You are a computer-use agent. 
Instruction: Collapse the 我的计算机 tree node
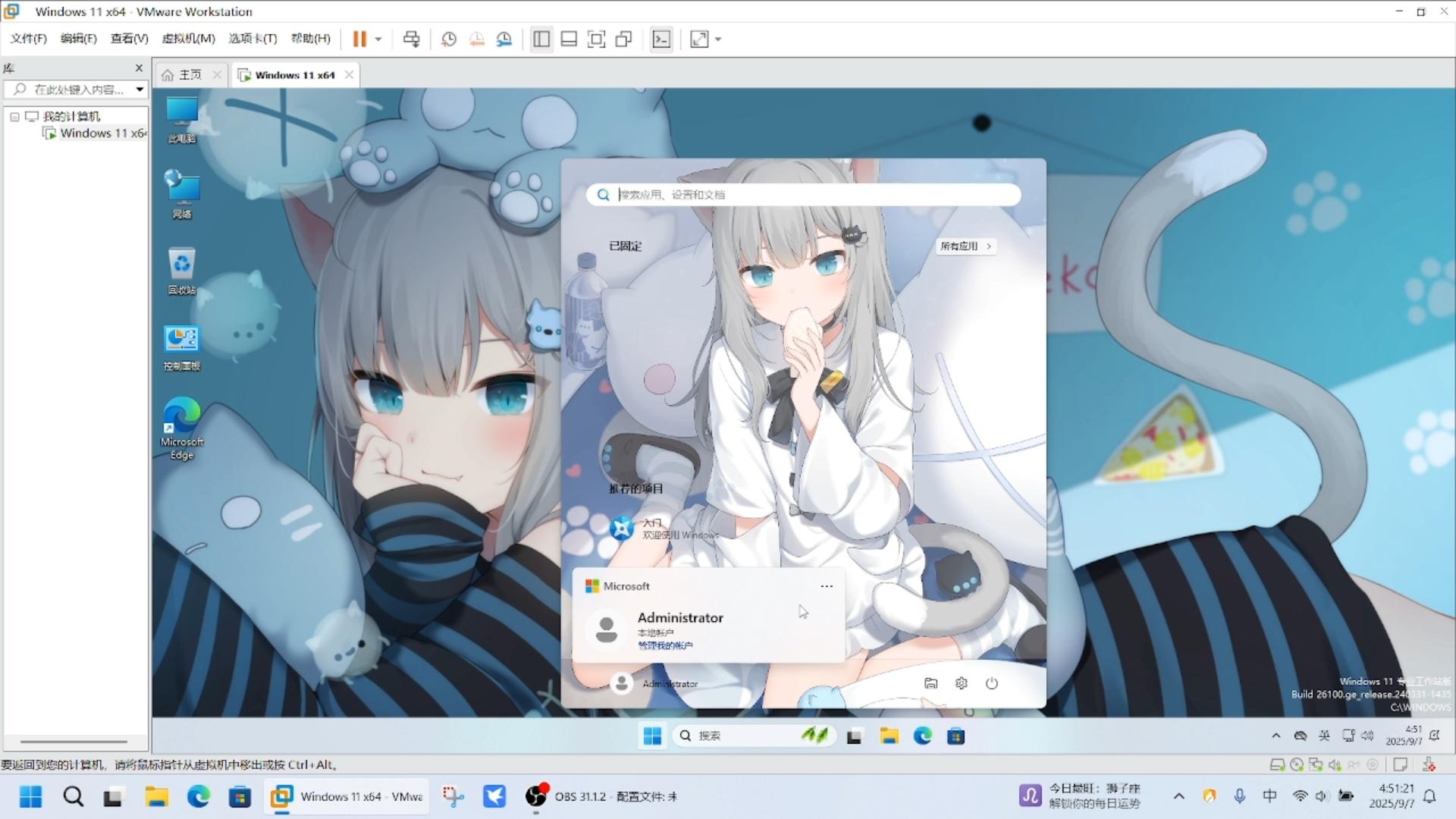pos(14,117)
